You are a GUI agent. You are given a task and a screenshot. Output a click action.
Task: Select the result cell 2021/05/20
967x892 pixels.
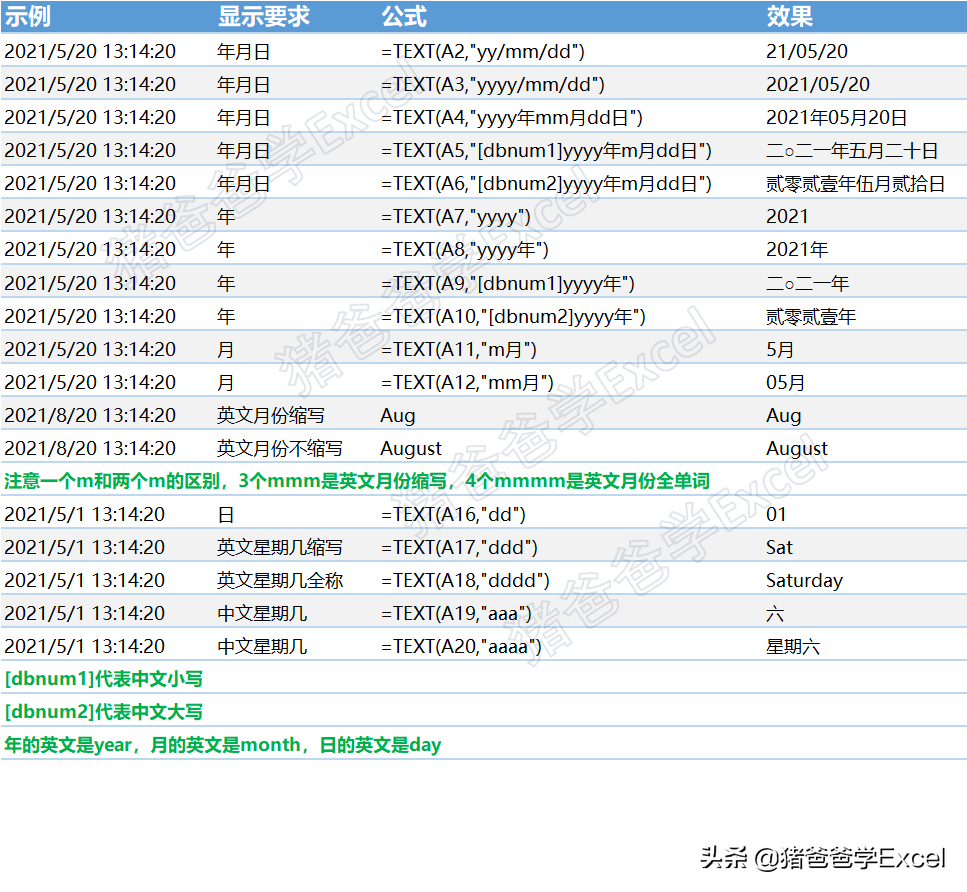click(x=818, y=85)
